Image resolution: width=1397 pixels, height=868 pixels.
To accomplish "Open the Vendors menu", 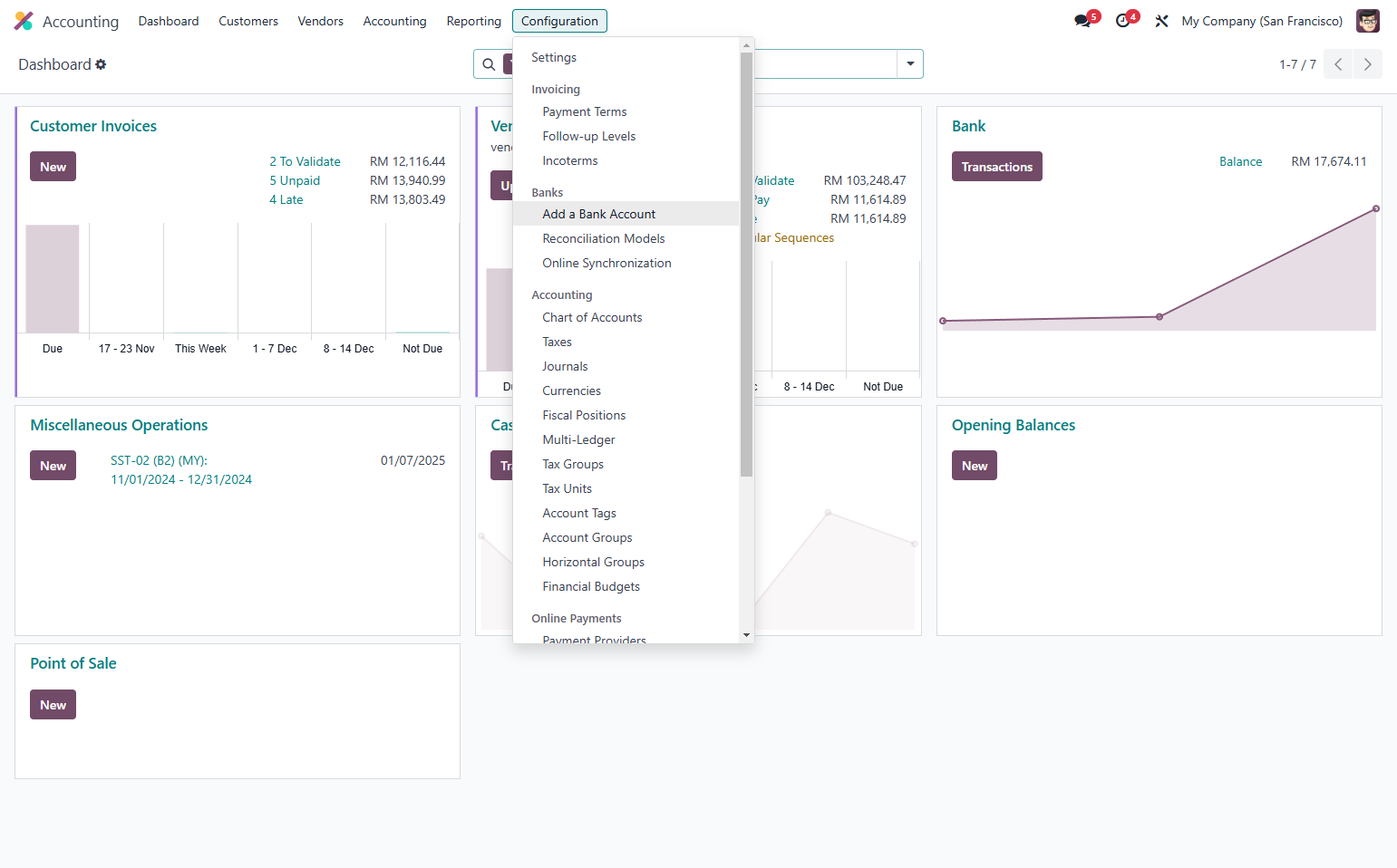I will point(320,21).
